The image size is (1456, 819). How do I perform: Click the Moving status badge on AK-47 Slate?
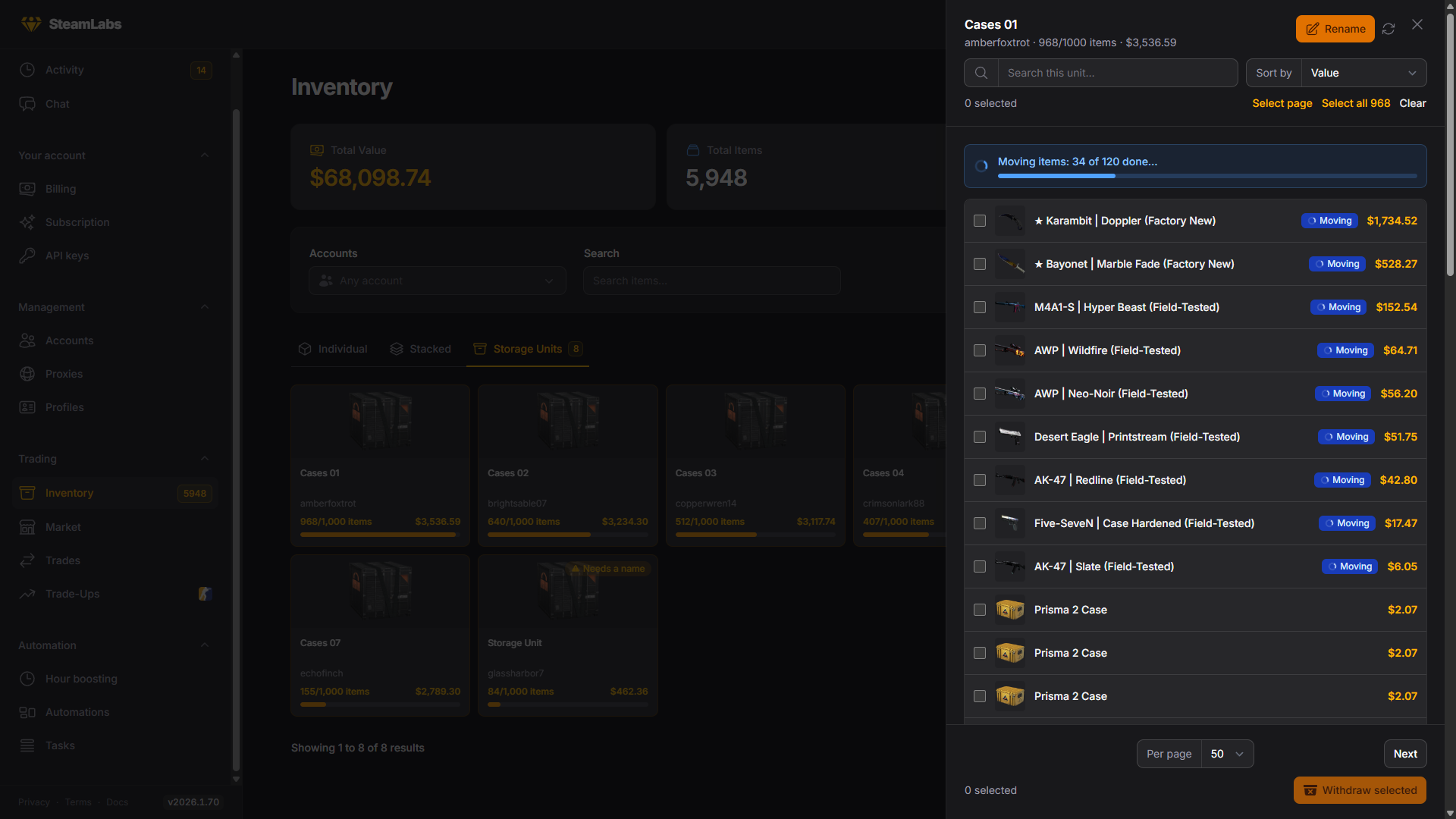[x=1350, y=566]
